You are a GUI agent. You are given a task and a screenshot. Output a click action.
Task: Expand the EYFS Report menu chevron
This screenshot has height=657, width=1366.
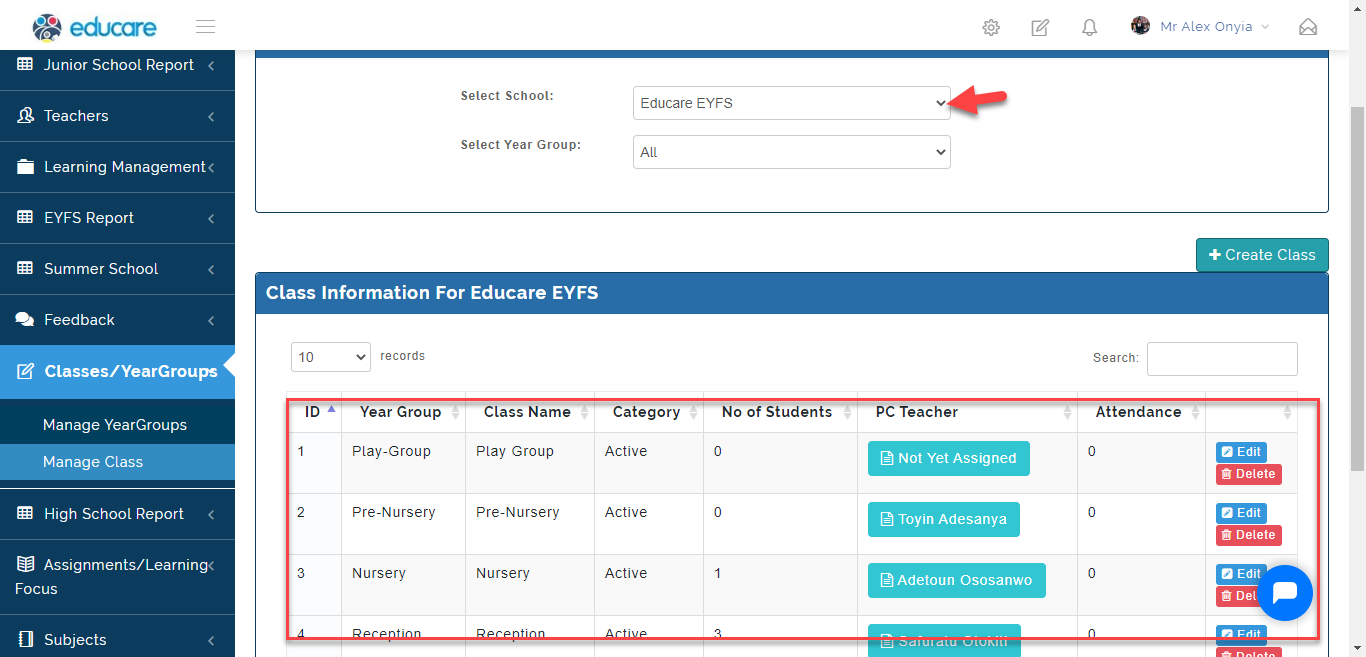point(211,219)
